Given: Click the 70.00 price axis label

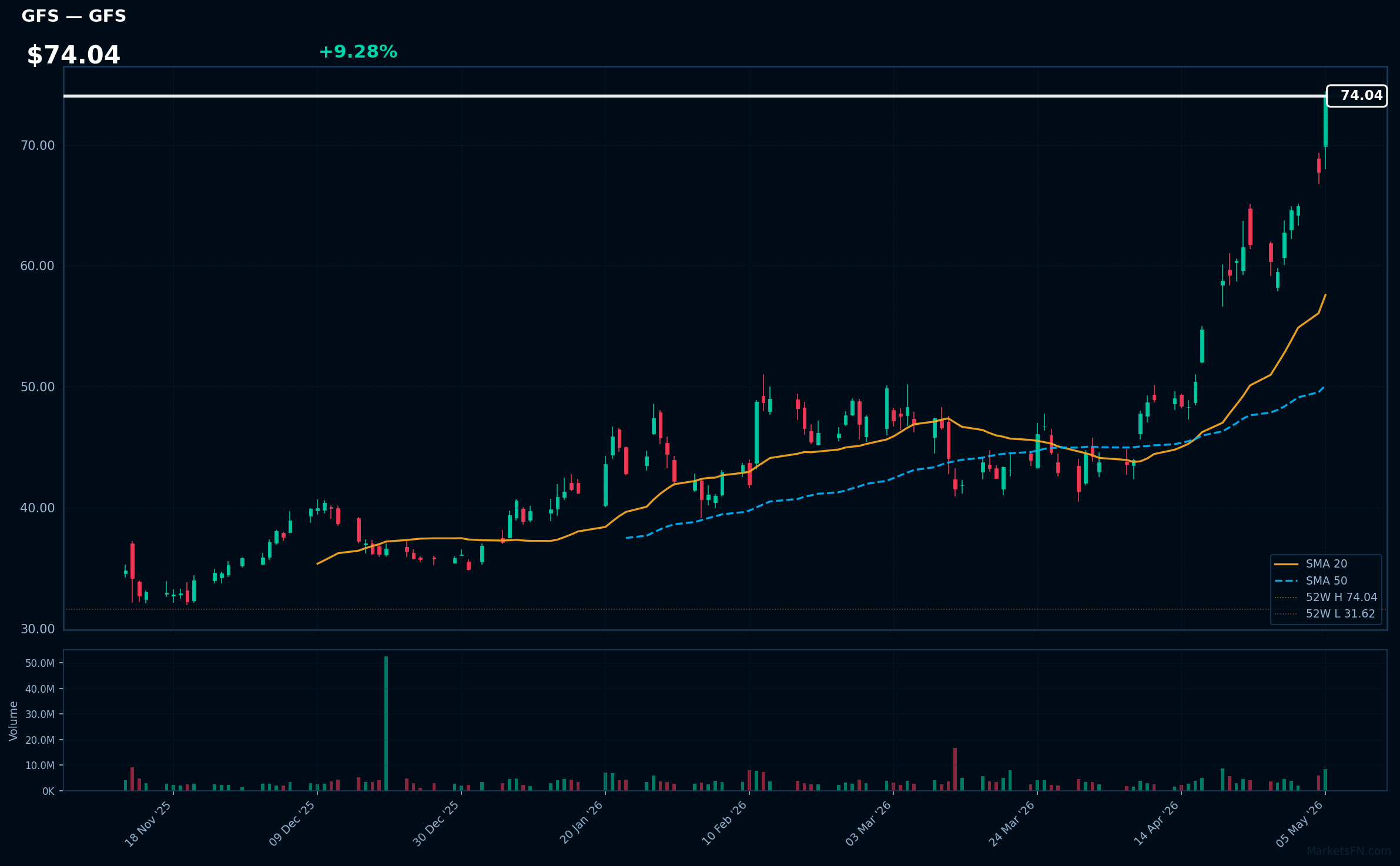Looking at the screenshot, I should click(x=38, y=145).
